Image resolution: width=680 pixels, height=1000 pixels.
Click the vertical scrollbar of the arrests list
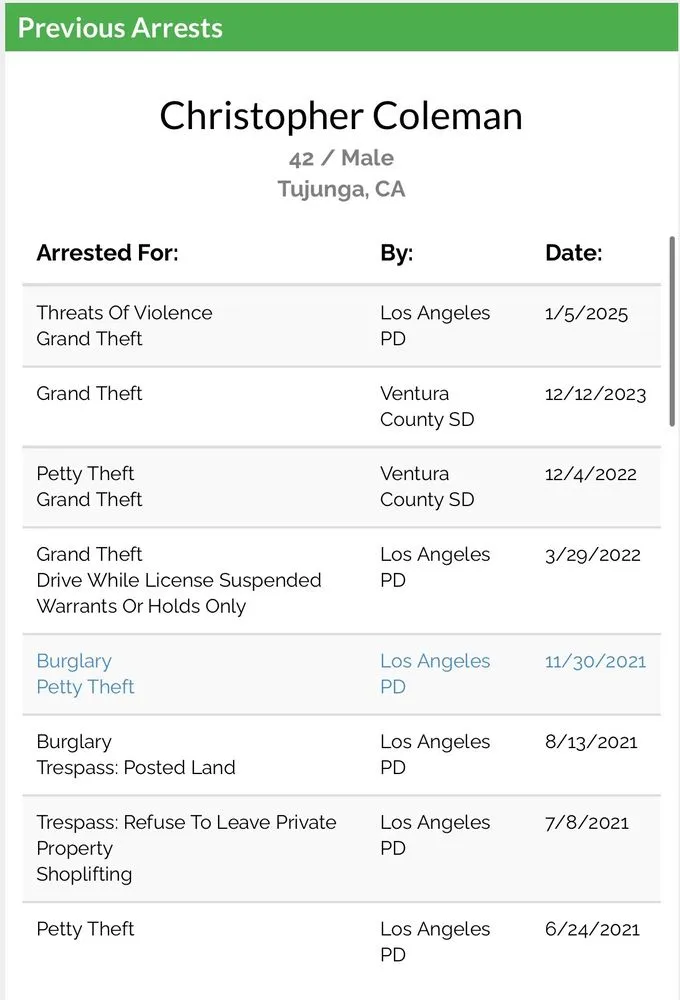pyautogui.click(x=671, y=332)
